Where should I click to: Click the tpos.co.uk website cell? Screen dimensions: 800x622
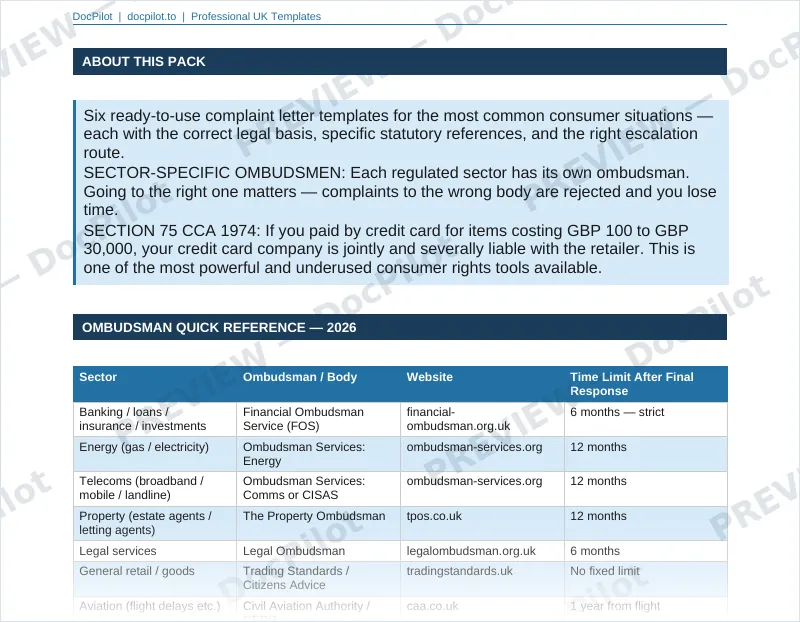coord(482,523)
